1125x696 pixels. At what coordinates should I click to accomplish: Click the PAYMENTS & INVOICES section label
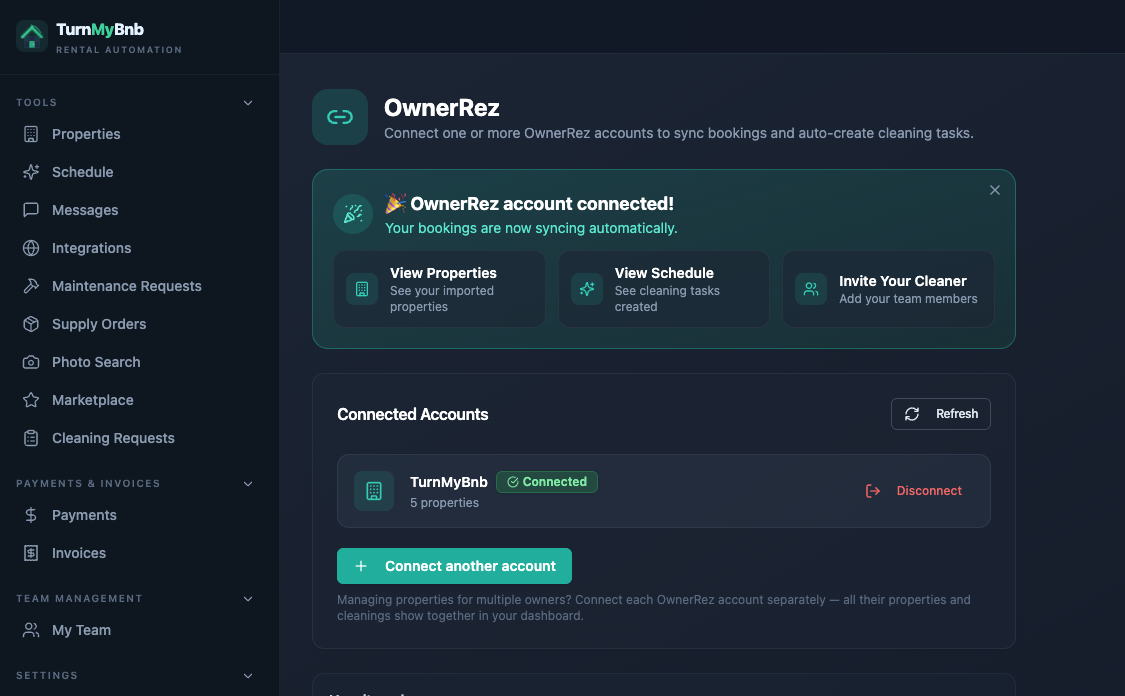88,484
